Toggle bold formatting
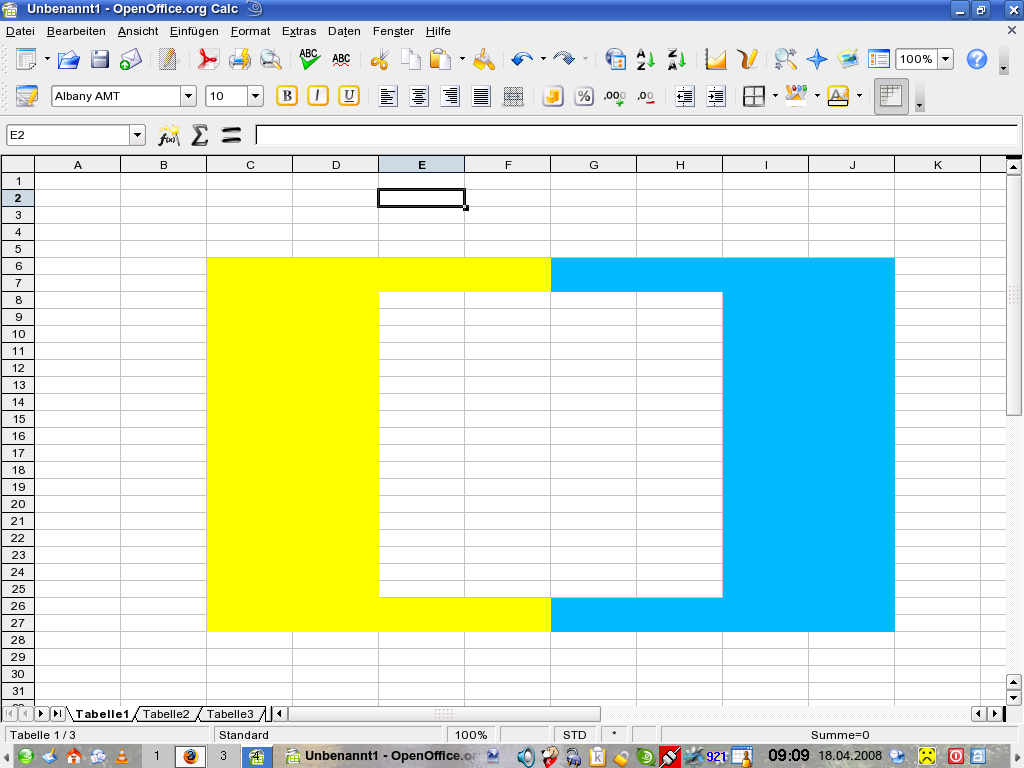1024x768 pixels. 287,96
